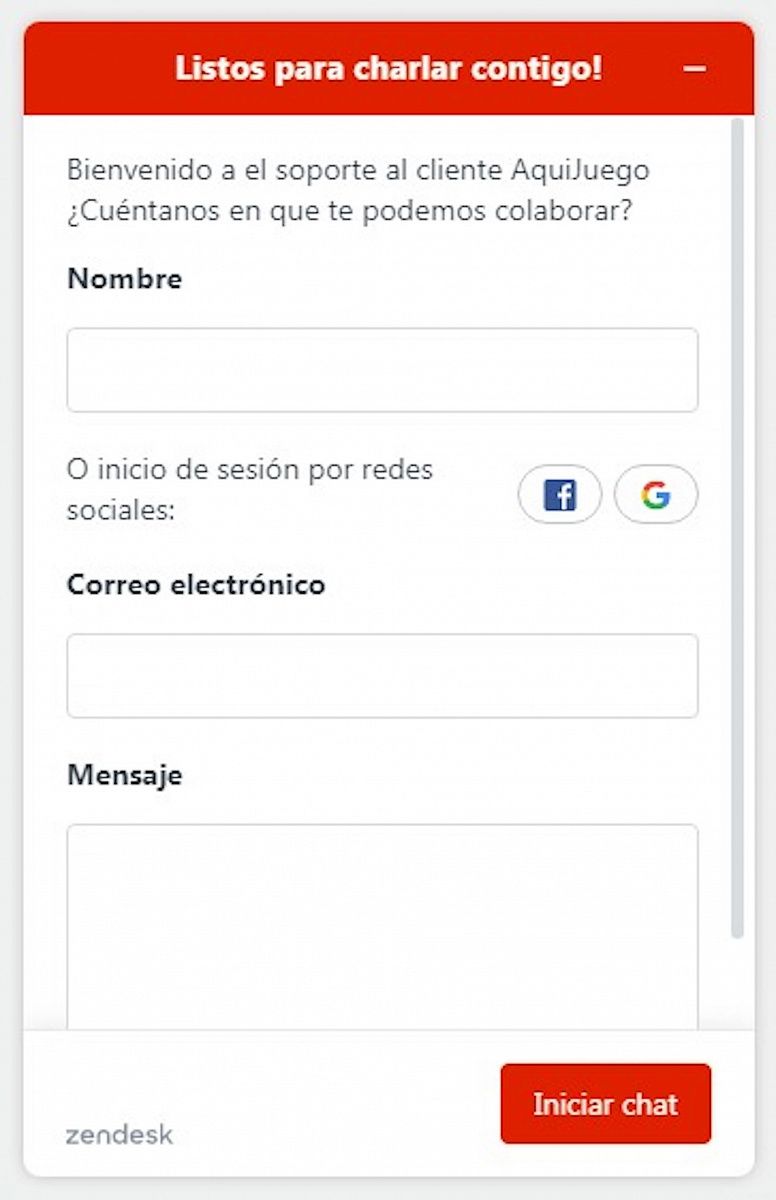This screenshot has height=1200, width=776.
Task: Minimize the chat widget with the dash icon
Action: [x=695, y=69]
